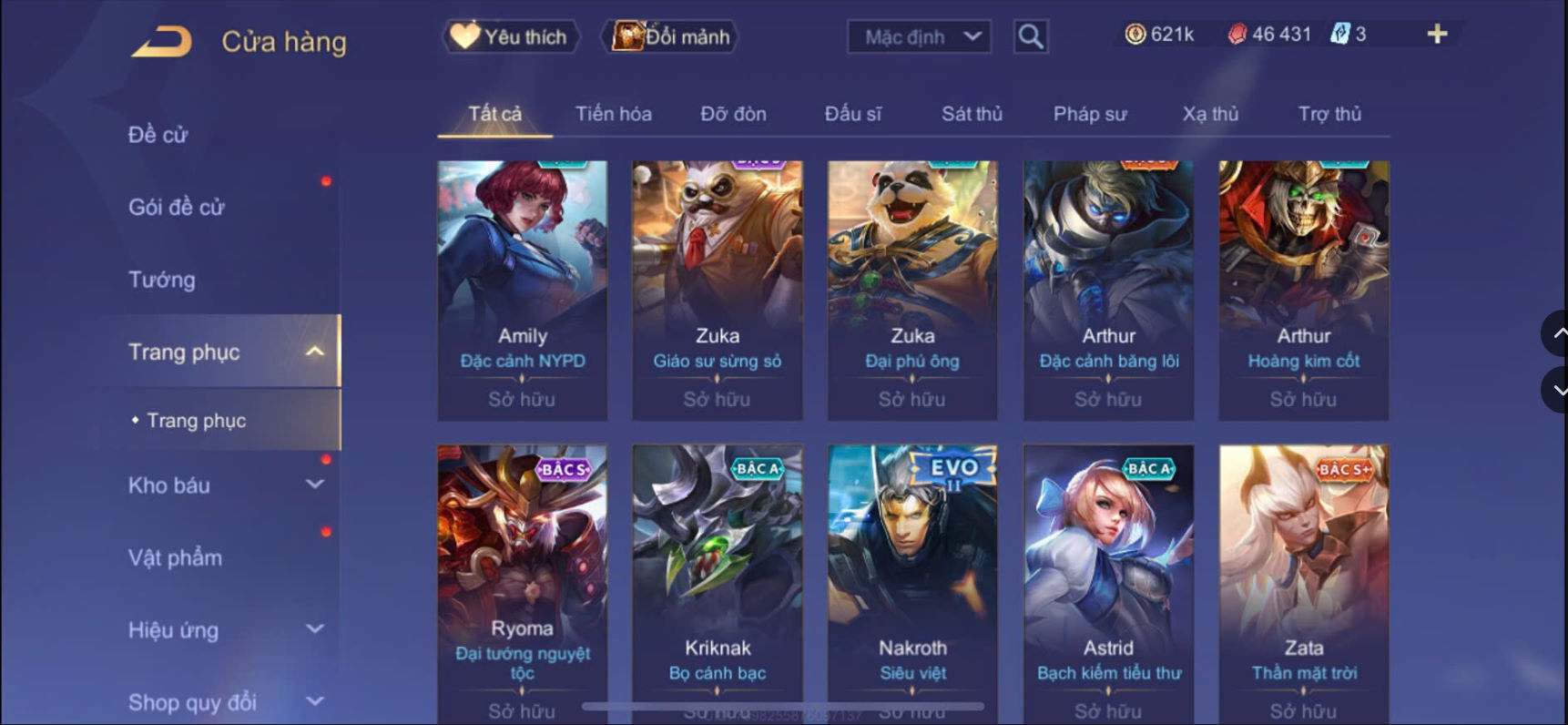Tap the gold coin 621k icon
This screenshot has width=1568, height=725.
[x=1135, y=35]
